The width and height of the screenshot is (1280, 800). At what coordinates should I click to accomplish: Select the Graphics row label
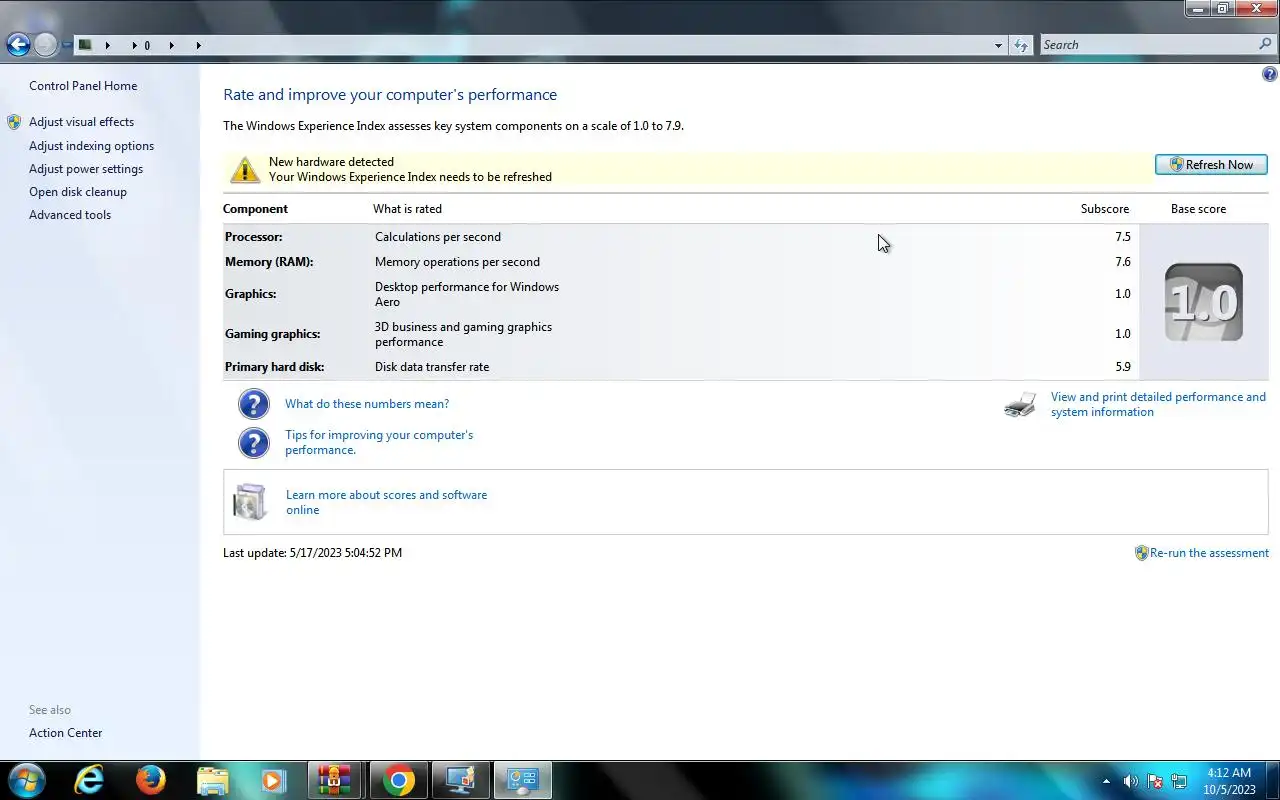point(251,294)
